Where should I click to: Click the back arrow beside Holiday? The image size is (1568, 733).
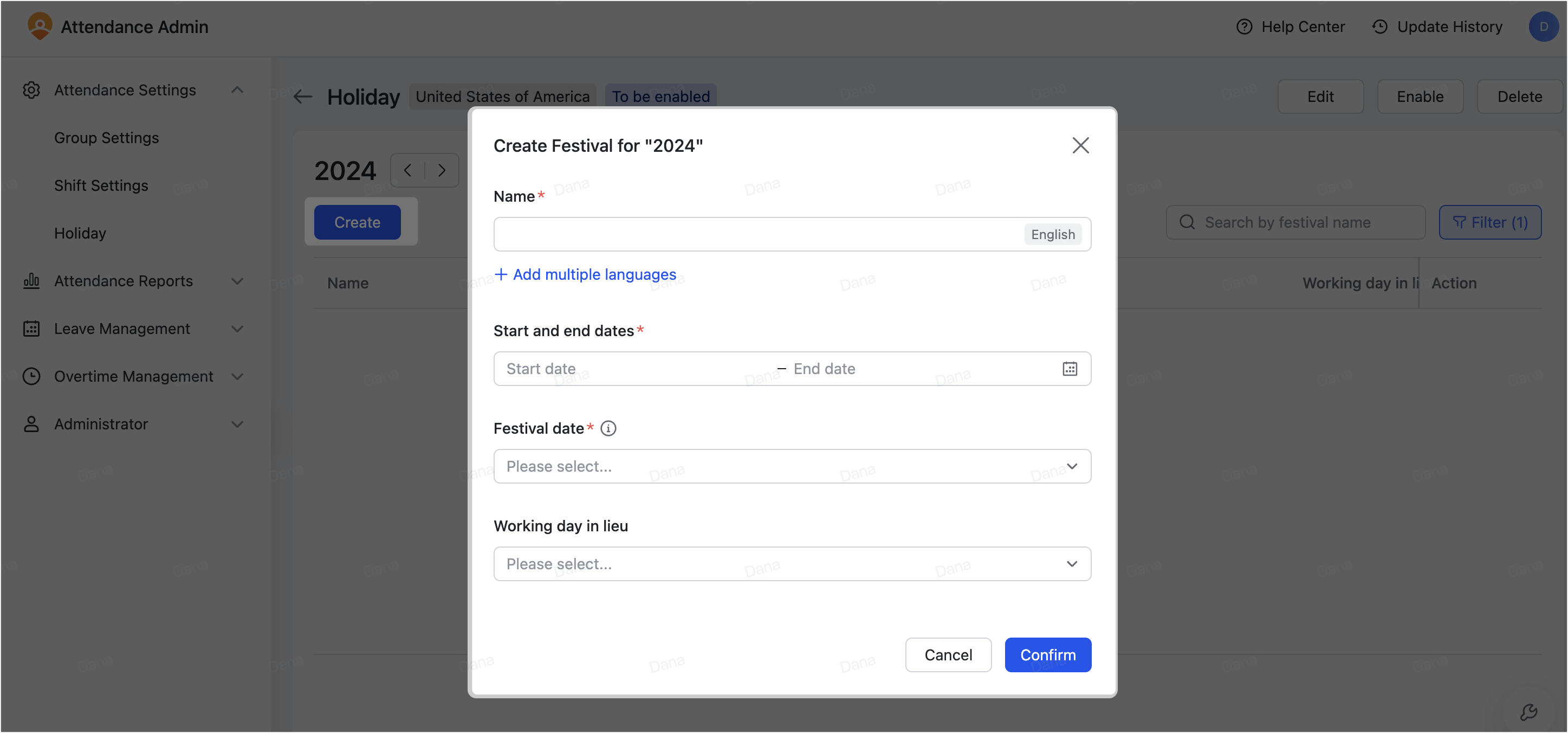(302, 97)
